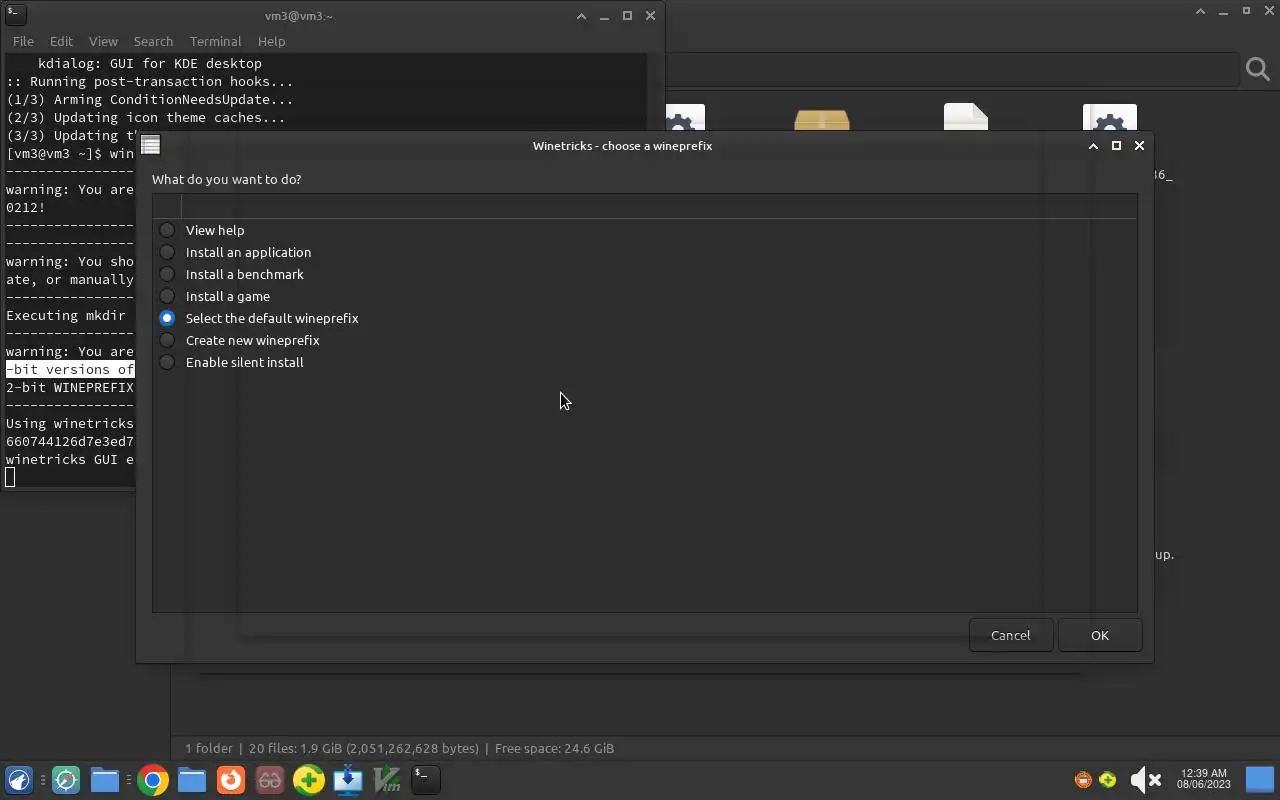1280x800 pixels.
Task: Open the terminal File menu
Action: point(23,41)
